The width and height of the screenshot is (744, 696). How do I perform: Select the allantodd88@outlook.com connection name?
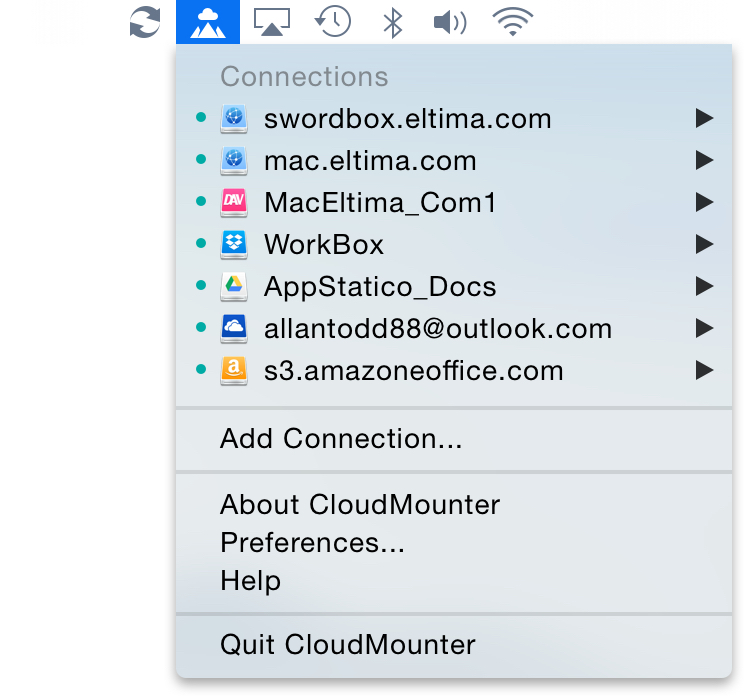[438, 329]
